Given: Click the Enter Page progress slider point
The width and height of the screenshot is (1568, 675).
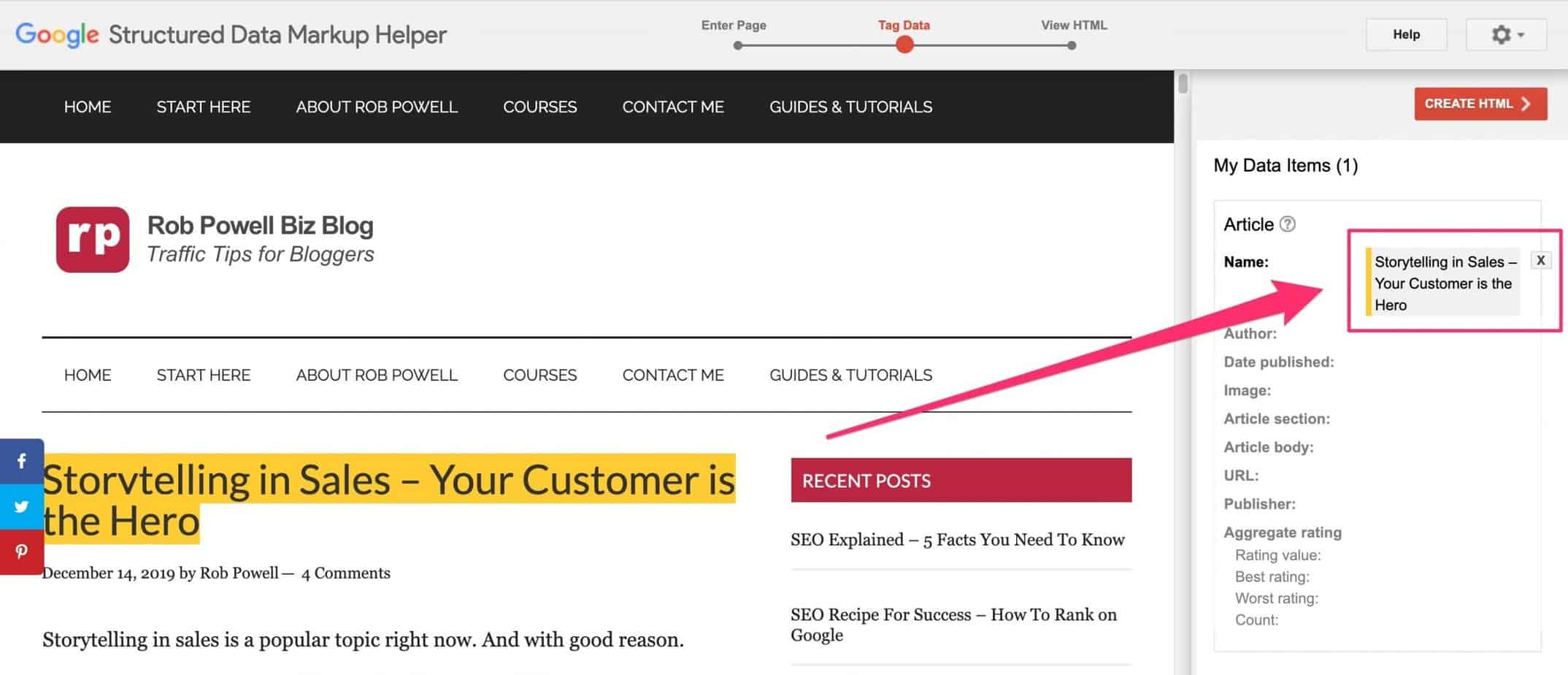Looking at the screenshot, I should coord(737,45).
